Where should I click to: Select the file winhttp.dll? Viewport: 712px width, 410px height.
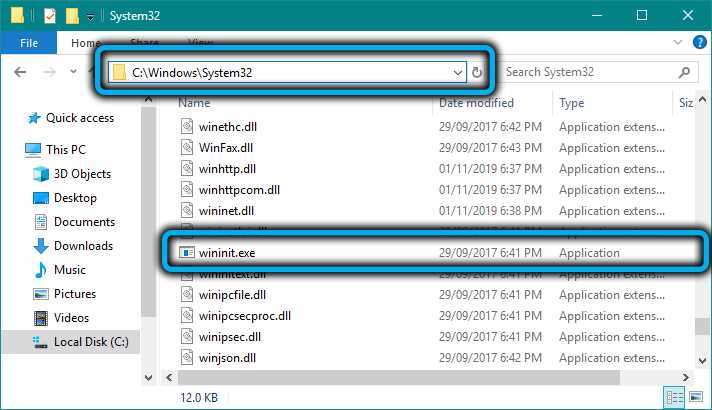point(227,169)
